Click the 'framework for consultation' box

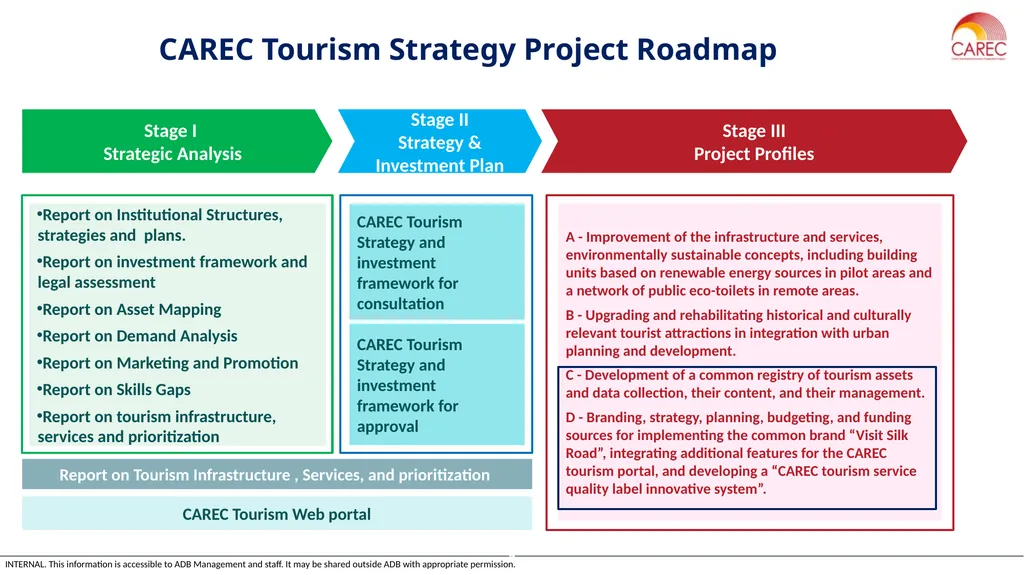click(x=437, y=262)
